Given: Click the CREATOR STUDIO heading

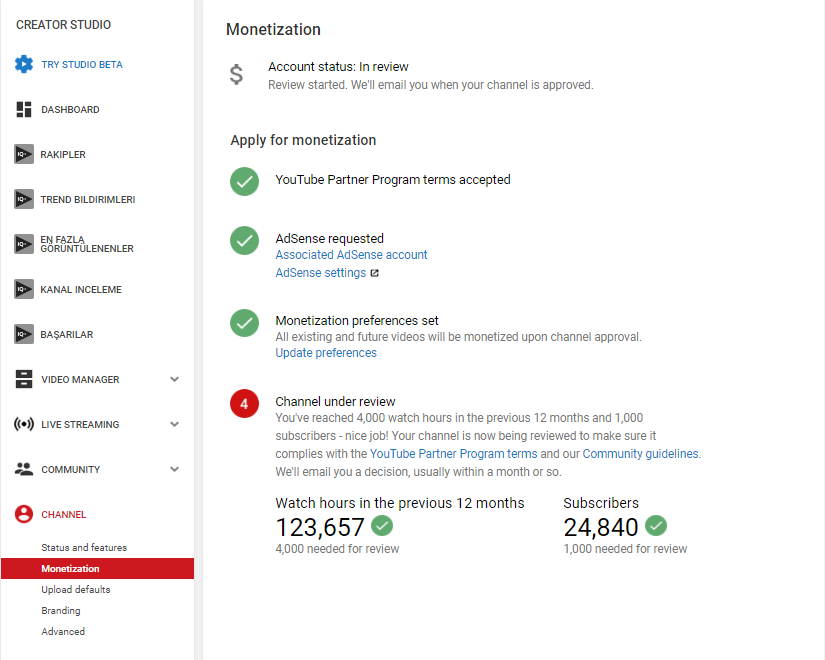Looking at the screenshot, I should tap(63, 25).
